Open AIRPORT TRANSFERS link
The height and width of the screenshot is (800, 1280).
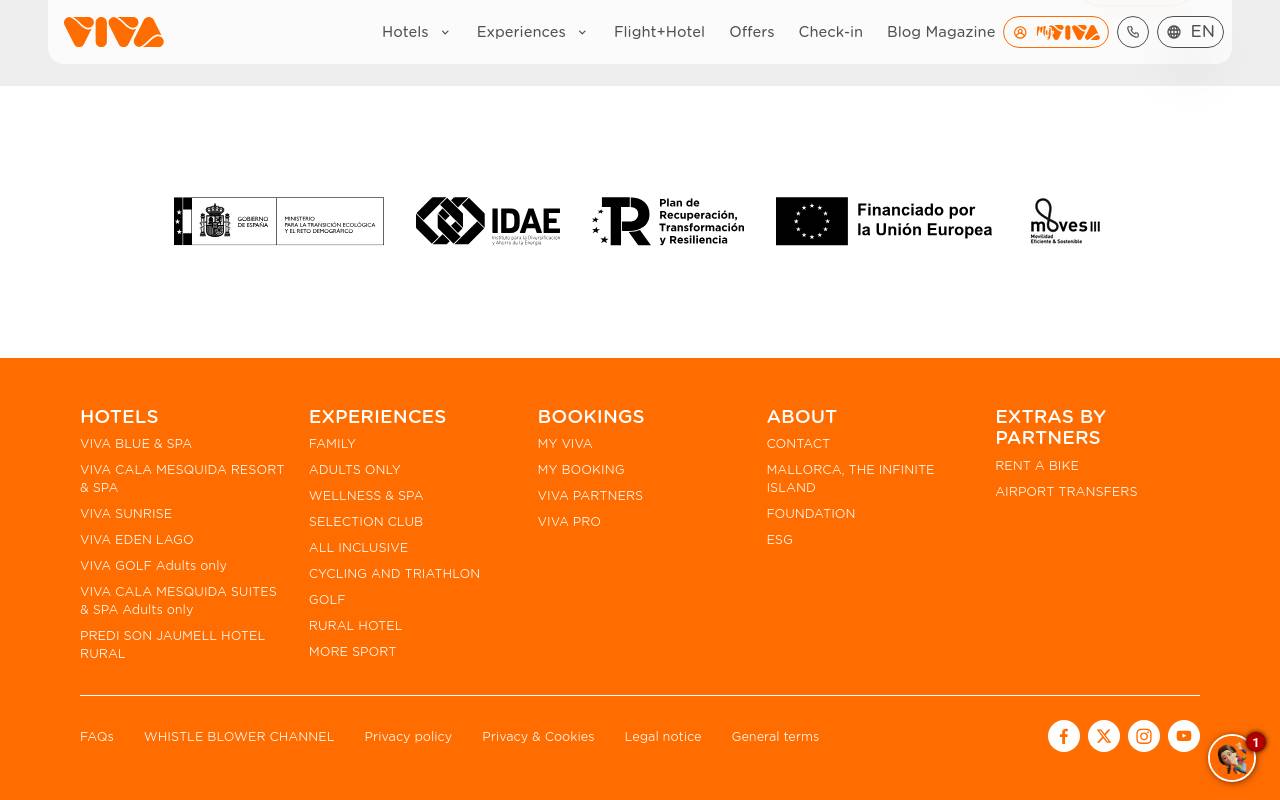[x=1066, y=492]
